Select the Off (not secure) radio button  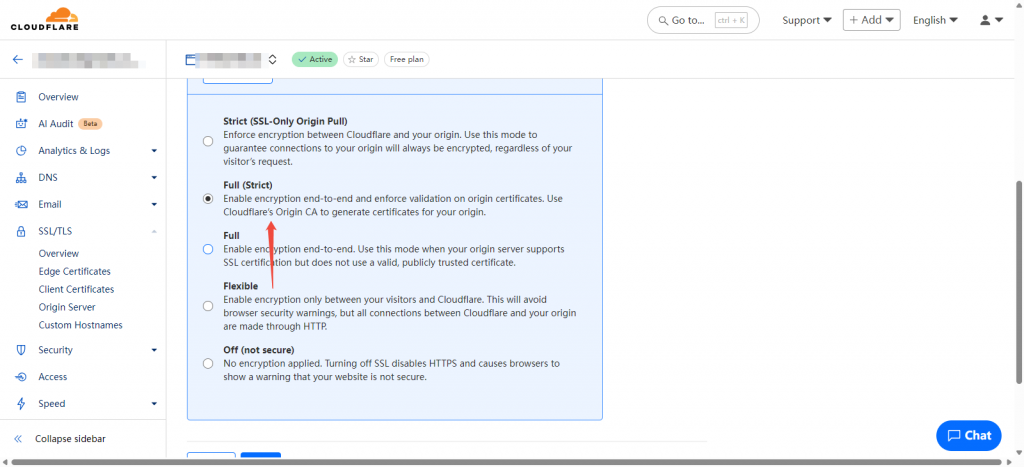click(x=208, y=364)
